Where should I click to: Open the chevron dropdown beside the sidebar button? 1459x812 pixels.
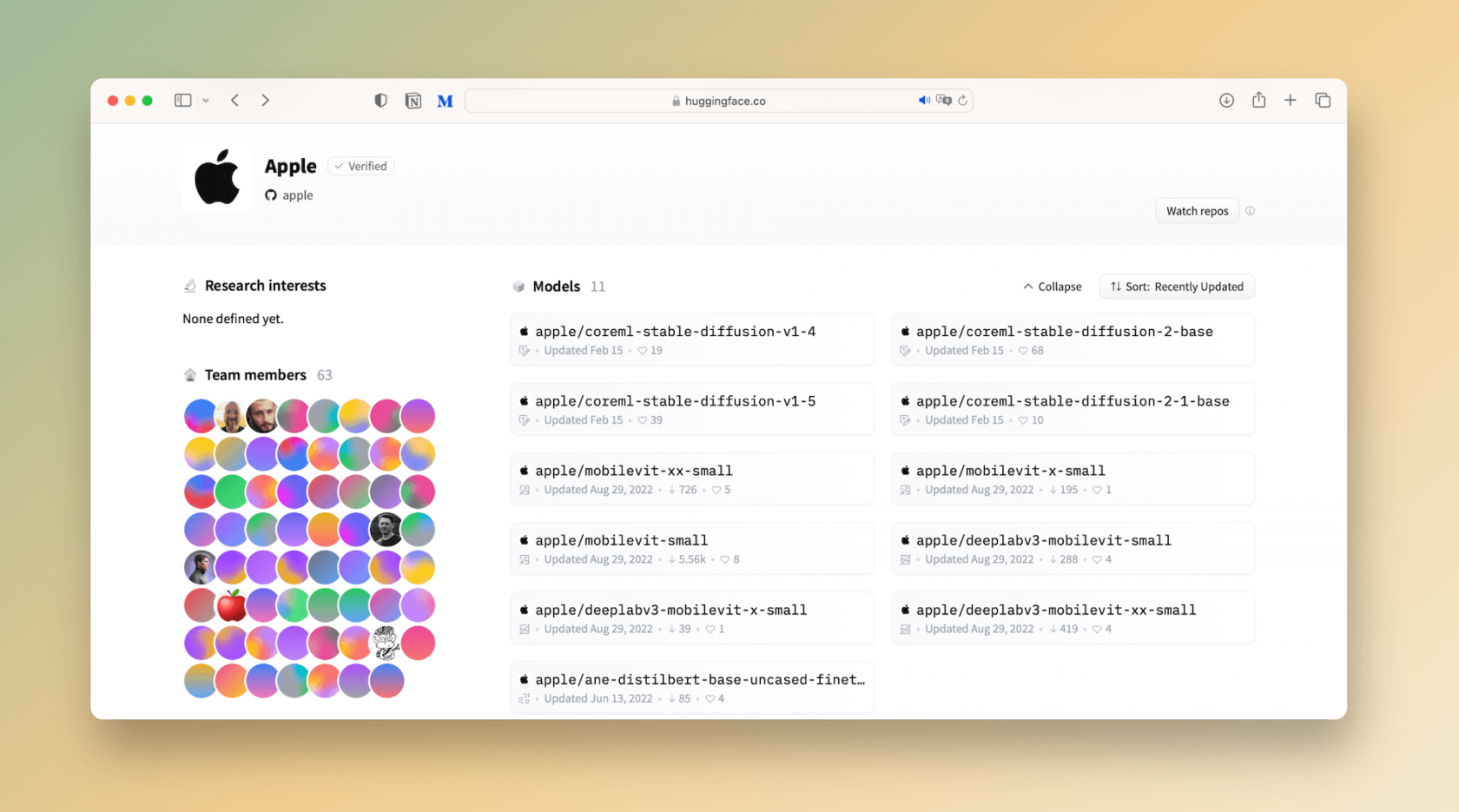pyautogui.click(x=206, y=100)
